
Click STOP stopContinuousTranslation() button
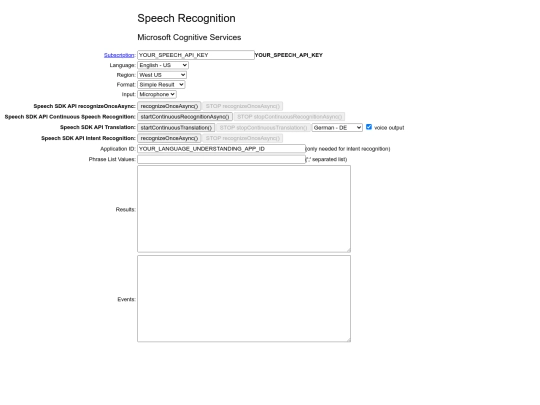(263, 127)
